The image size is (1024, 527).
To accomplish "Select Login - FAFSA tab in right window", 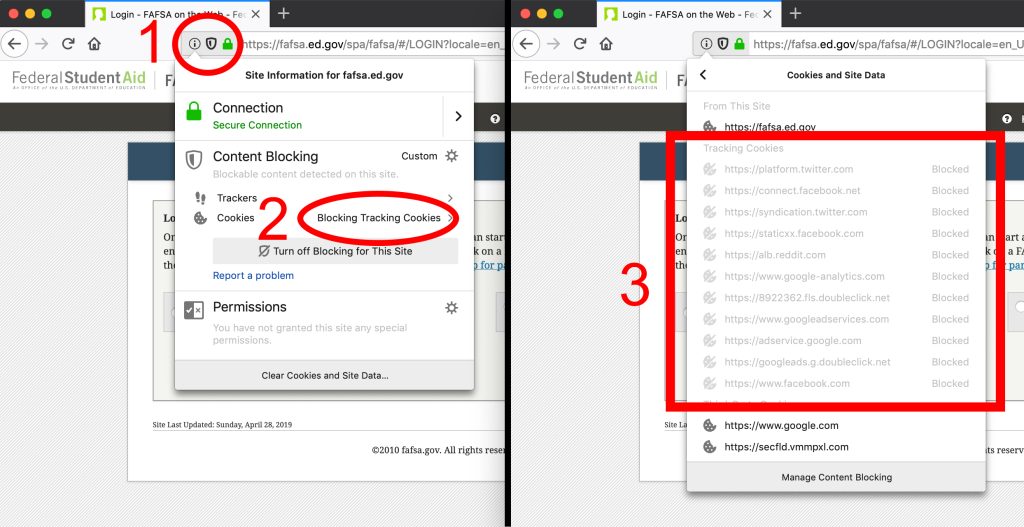I will (689, 14).
